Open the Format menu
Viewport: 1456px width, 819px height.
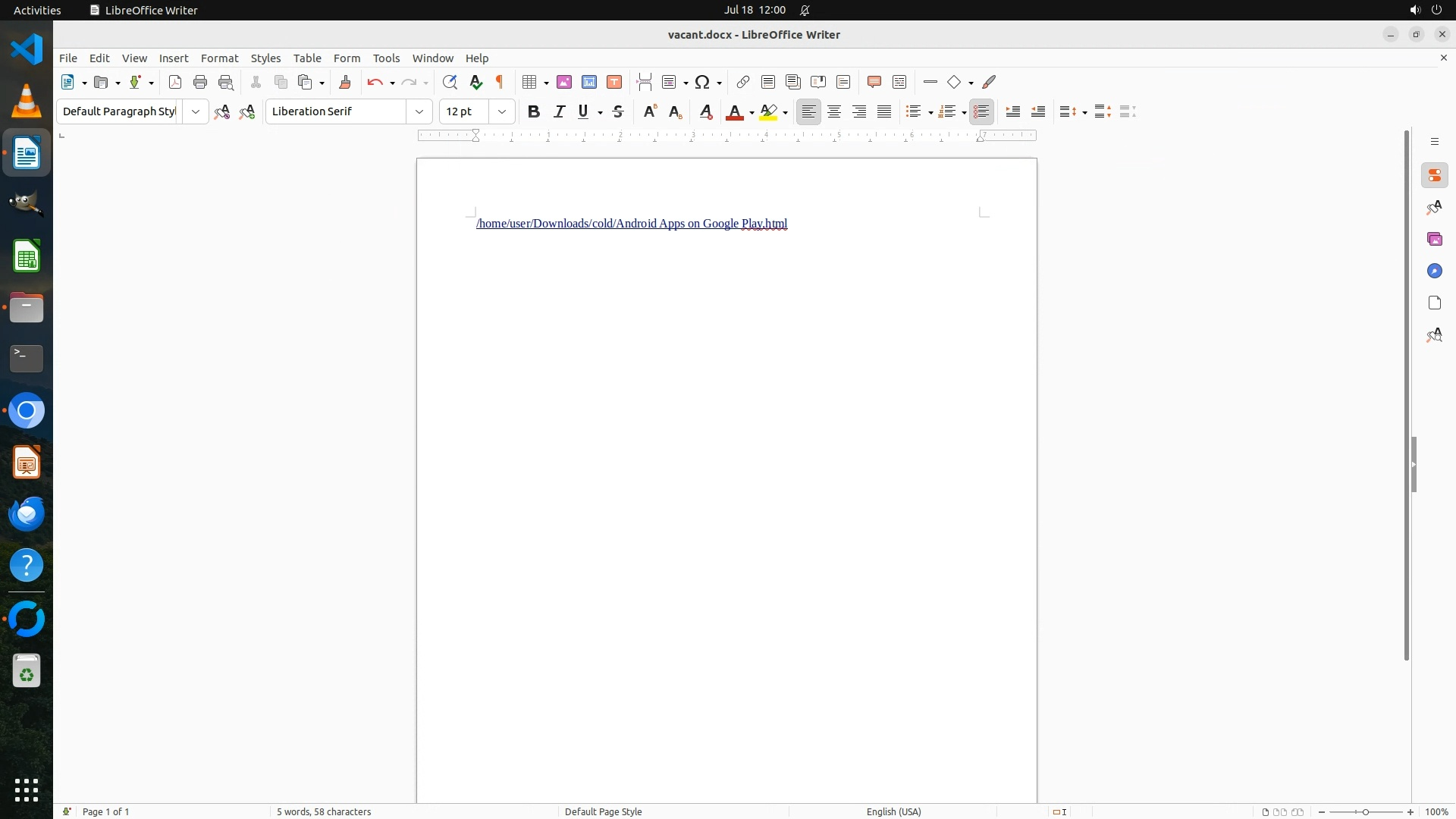pyautogui.click(x=219, y=58)
